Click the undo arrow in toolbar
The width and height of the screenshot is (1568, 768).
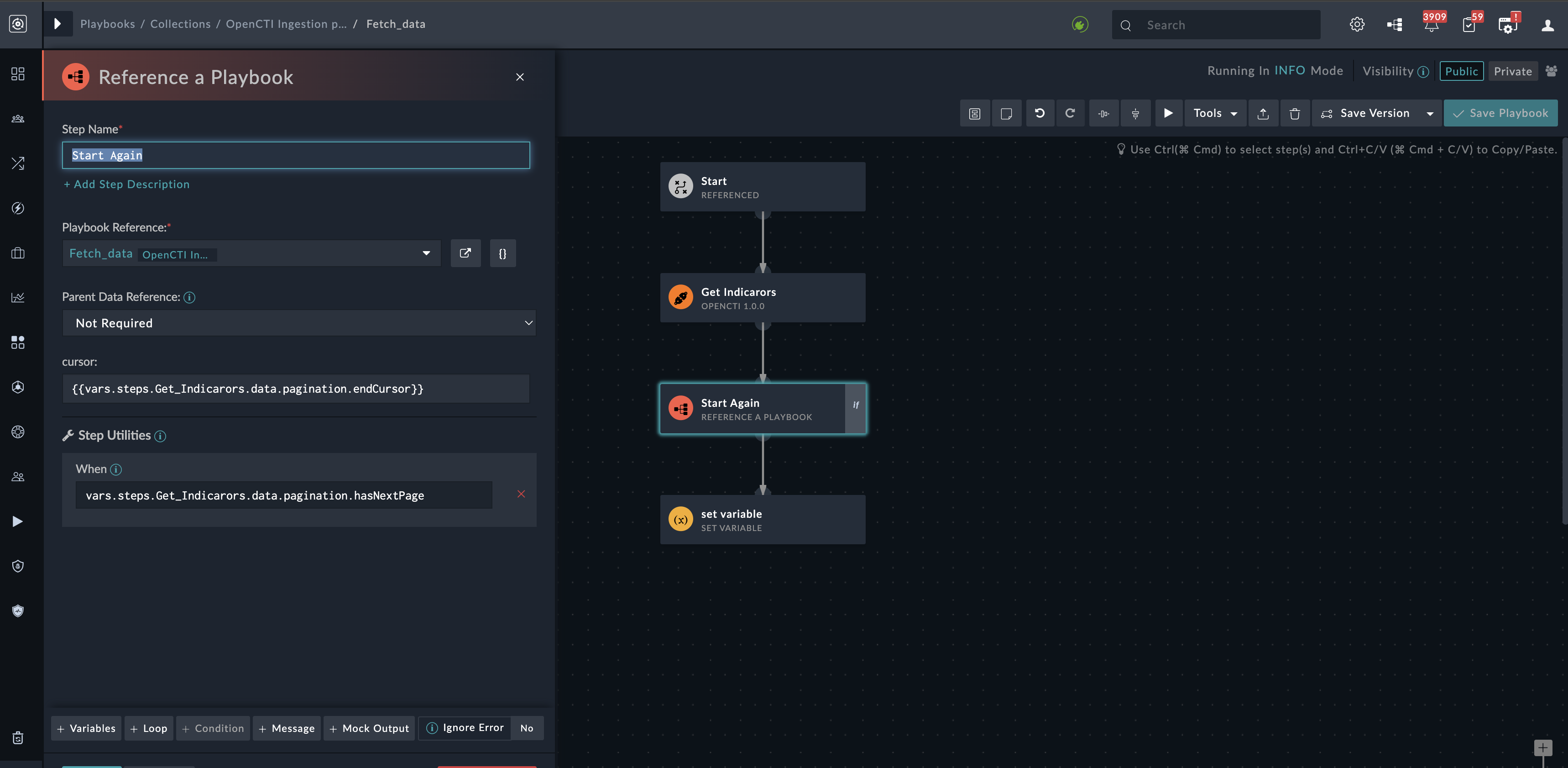point(1040,113)
